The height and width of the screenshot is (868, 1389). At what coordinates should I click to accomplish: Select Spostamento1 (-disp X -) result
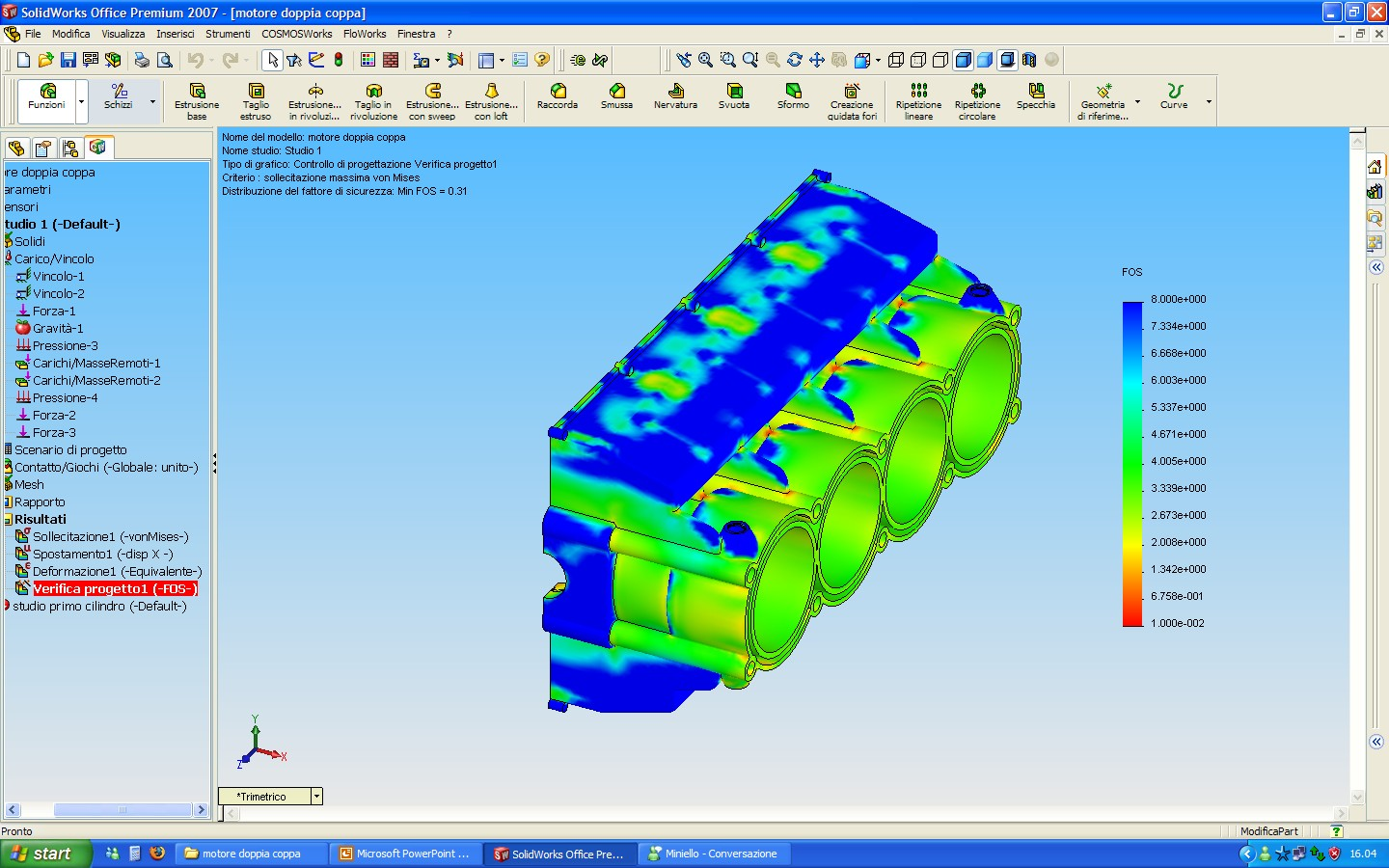click(102, 555)
